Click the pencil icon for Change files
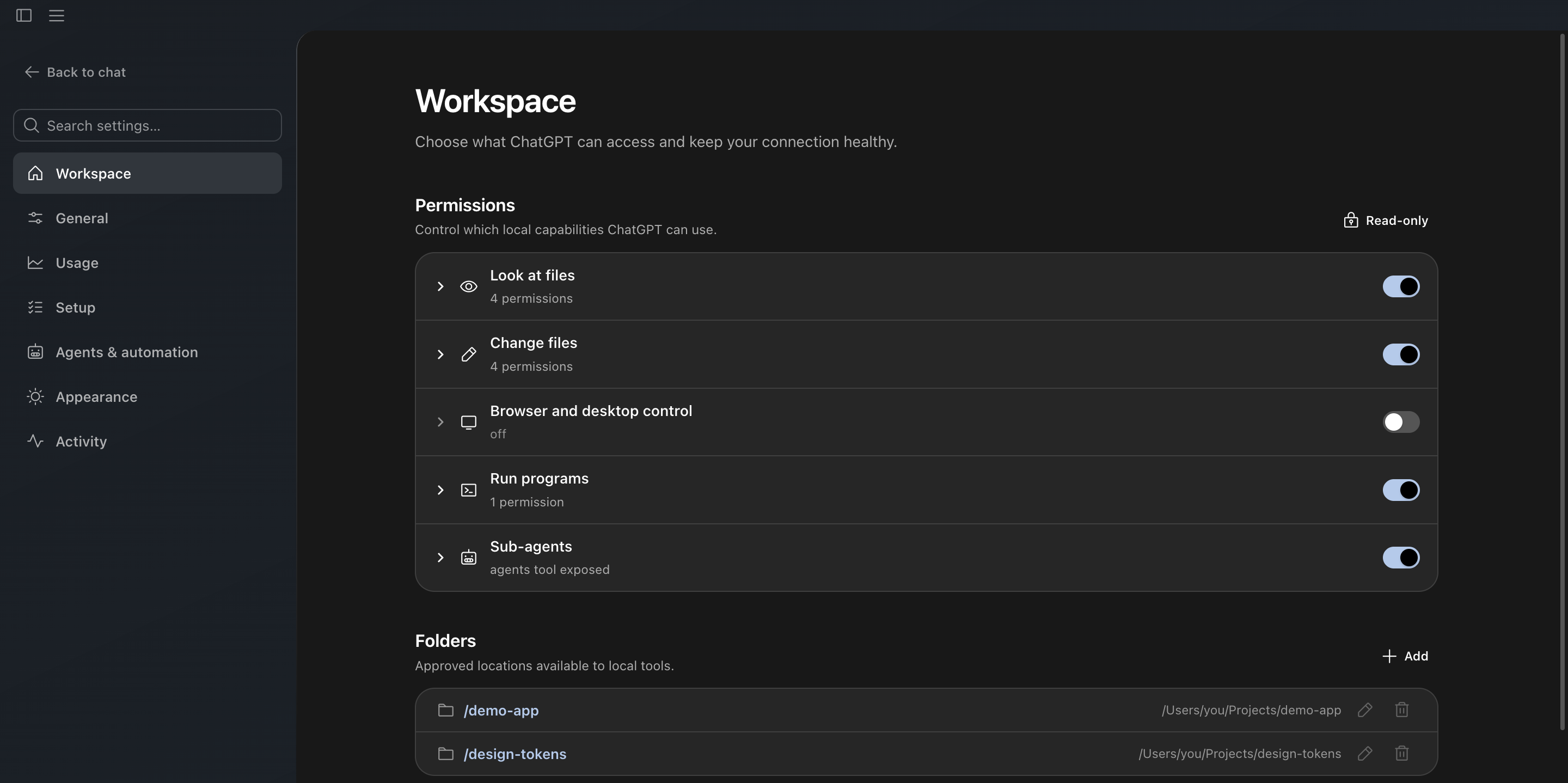Image resolution: width=1568 pixels, height=783 pixels. point(468,354)
